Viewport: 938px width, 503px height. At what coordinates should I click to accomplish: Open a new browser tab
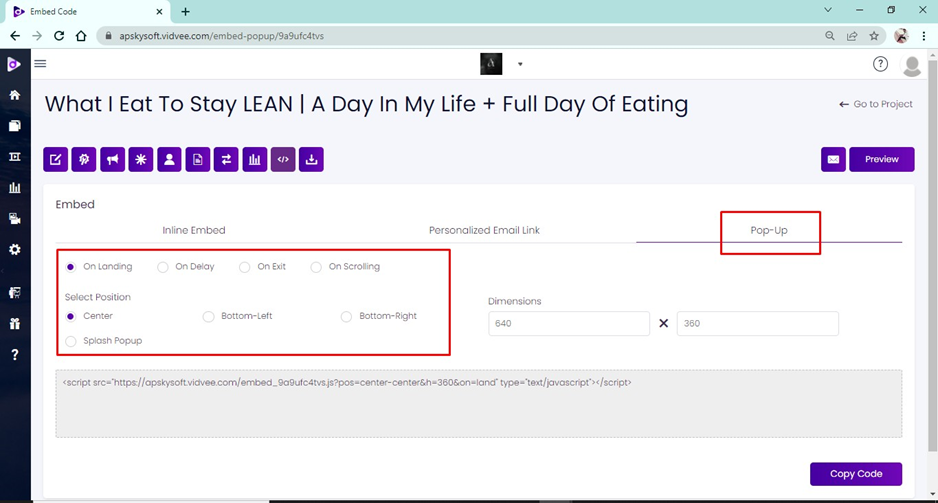pos(185,11)
